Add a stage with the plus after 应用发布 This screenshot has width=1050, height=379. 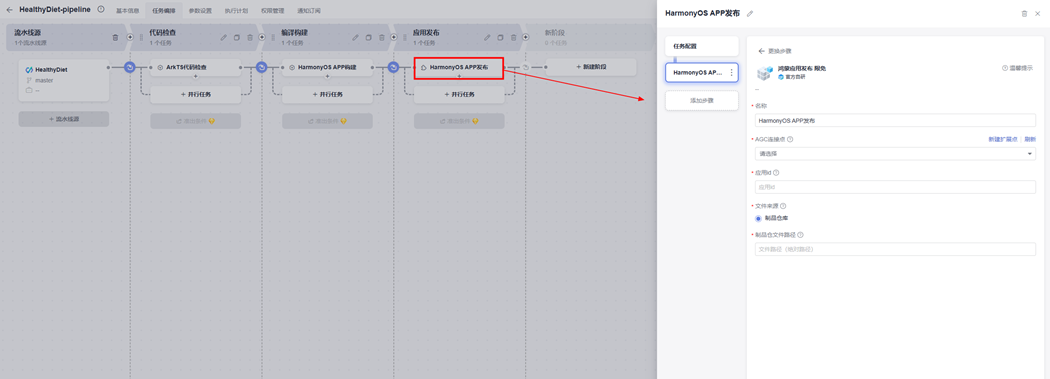526,37
